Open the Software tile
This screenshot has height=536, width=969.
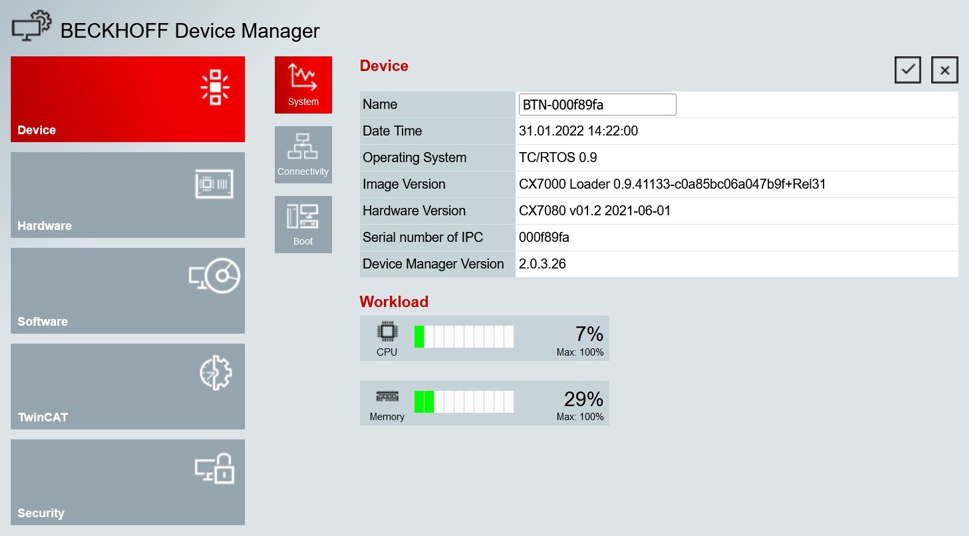click(x=128, y=291)
